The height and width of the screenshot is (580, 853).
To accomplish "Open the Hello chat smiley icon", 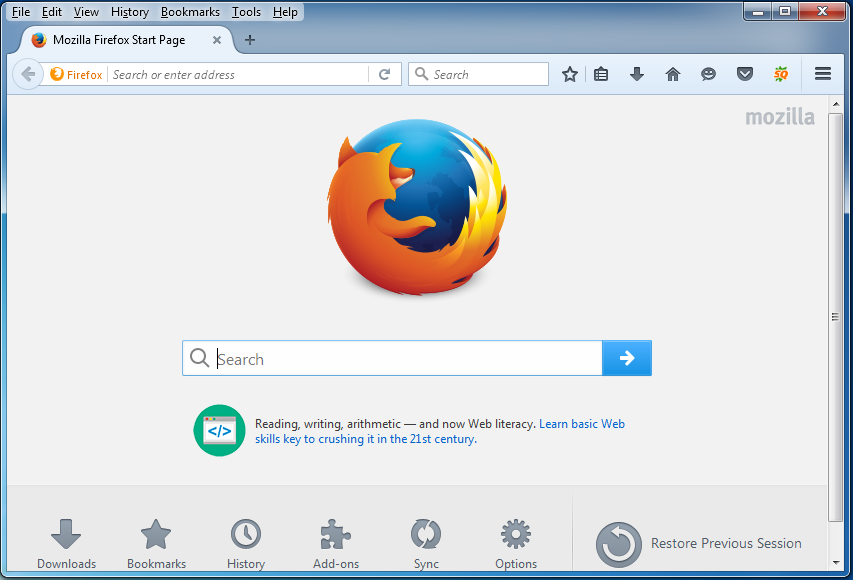I will (x=708, y=74).
